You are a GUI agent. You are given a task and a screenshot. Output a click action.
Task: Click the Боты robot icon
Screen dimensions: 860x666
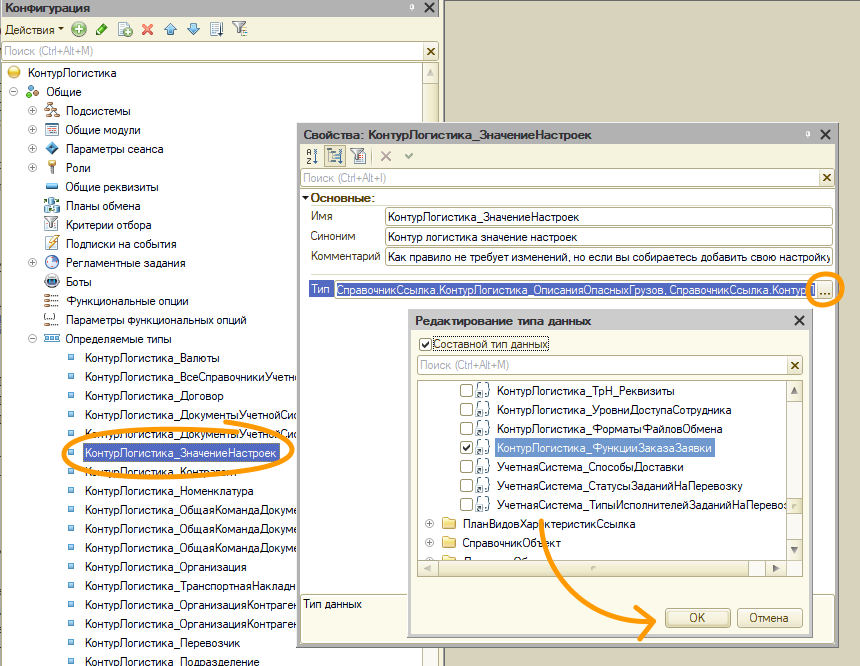click(x=52, y=281)
